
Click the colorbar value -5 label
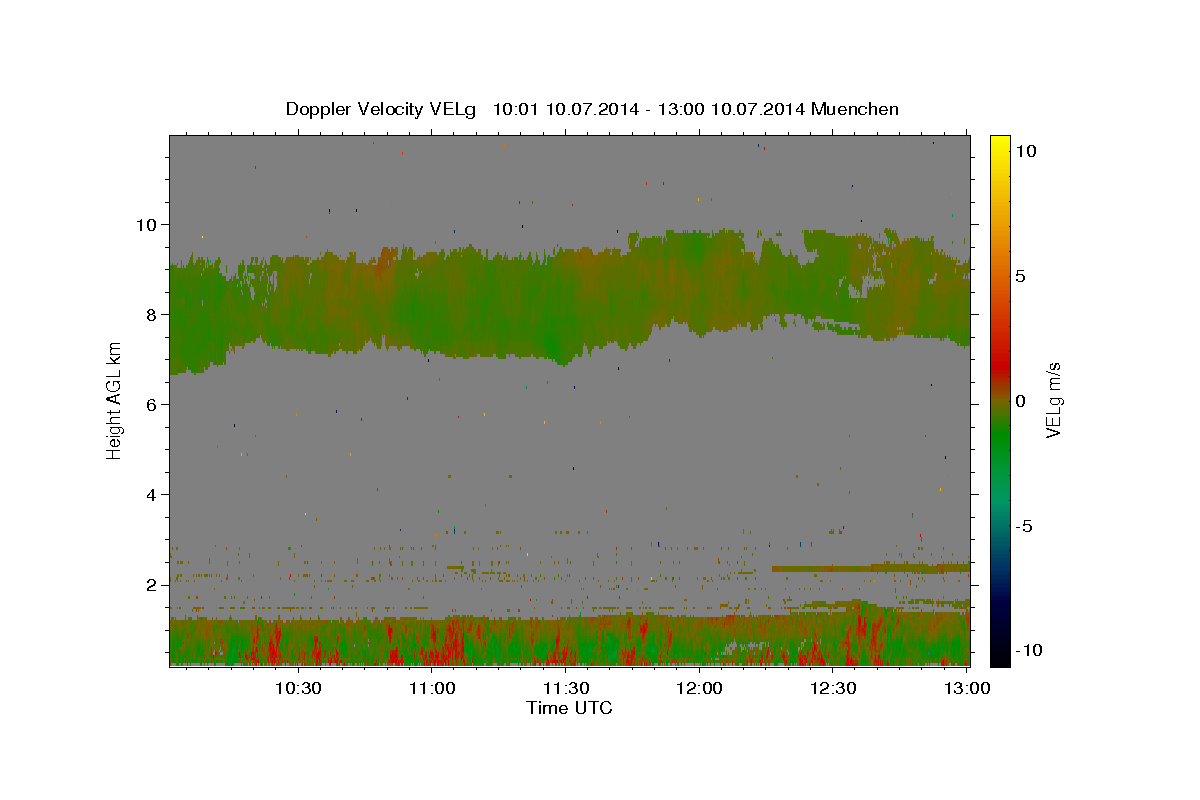click(1024, 526)
